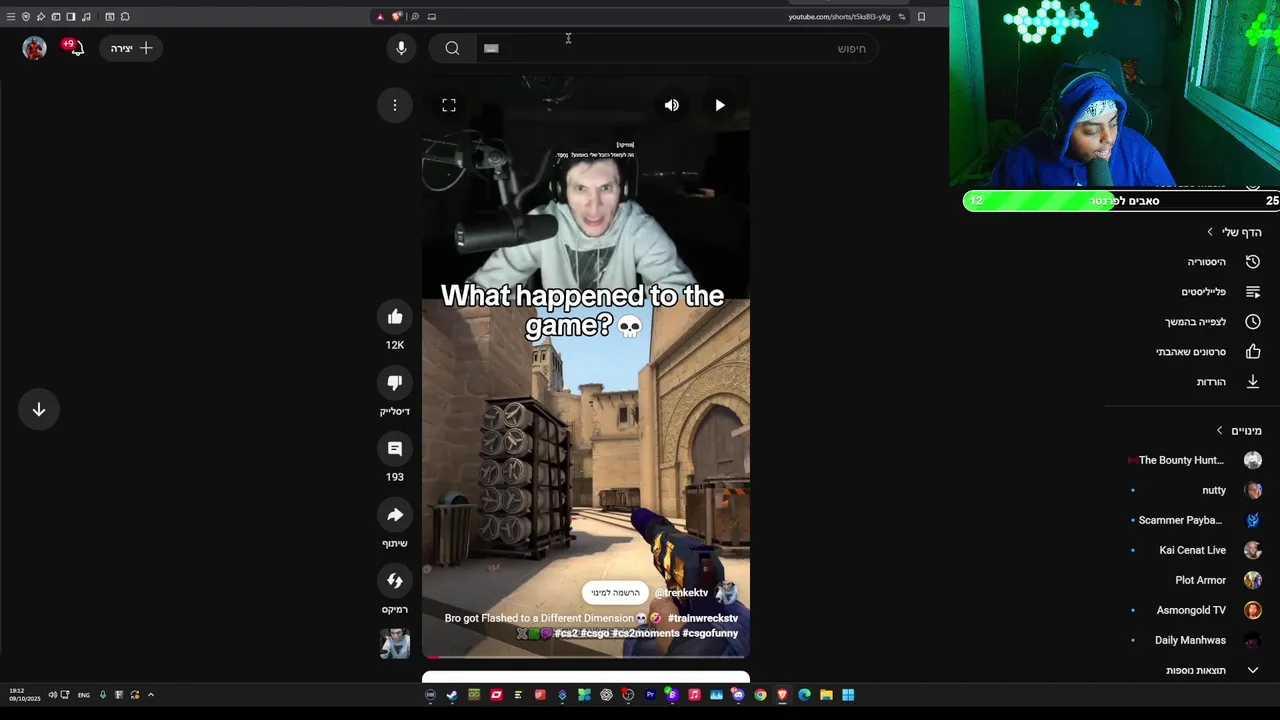Switch the ENG input language indicator
The height and width of the screenshot is (720, 1280).
pos(84,695)
